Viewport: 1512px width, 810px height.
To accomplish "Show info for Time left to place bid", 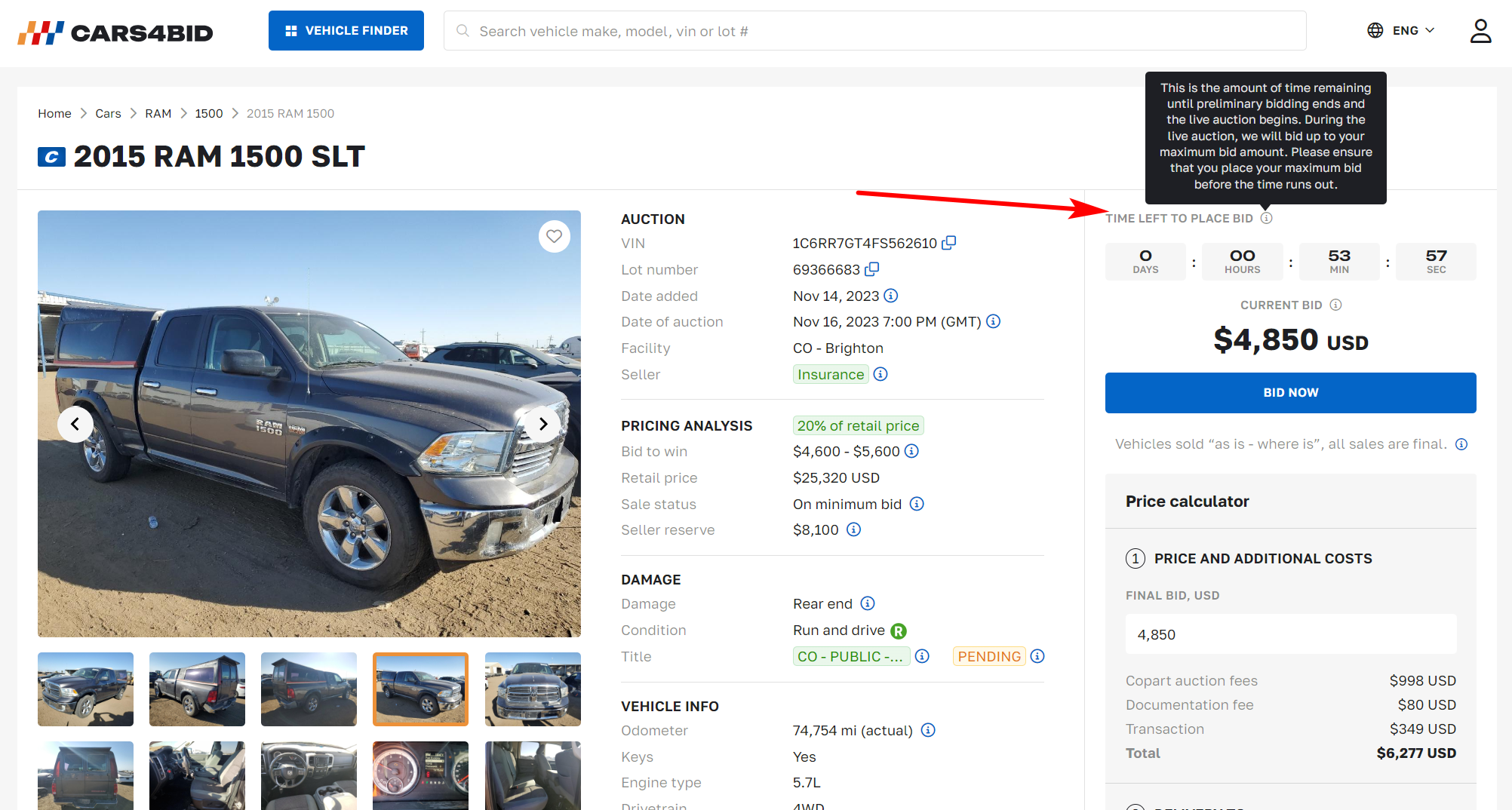I will click(1267, 218).
